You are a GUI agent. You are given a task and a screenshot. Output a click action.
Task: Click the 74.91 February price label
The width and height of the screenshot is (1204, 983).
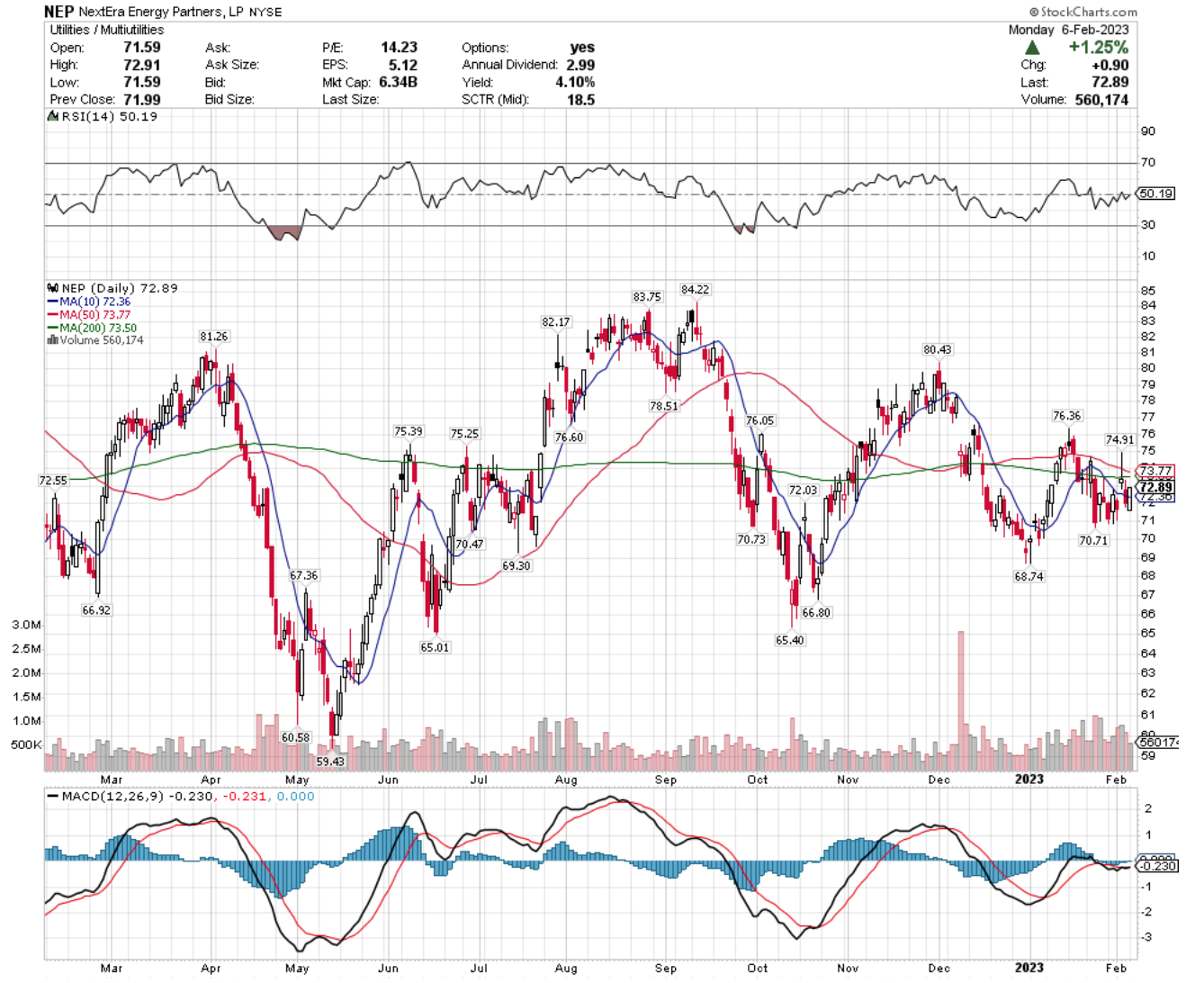[x=1119, y=439]
